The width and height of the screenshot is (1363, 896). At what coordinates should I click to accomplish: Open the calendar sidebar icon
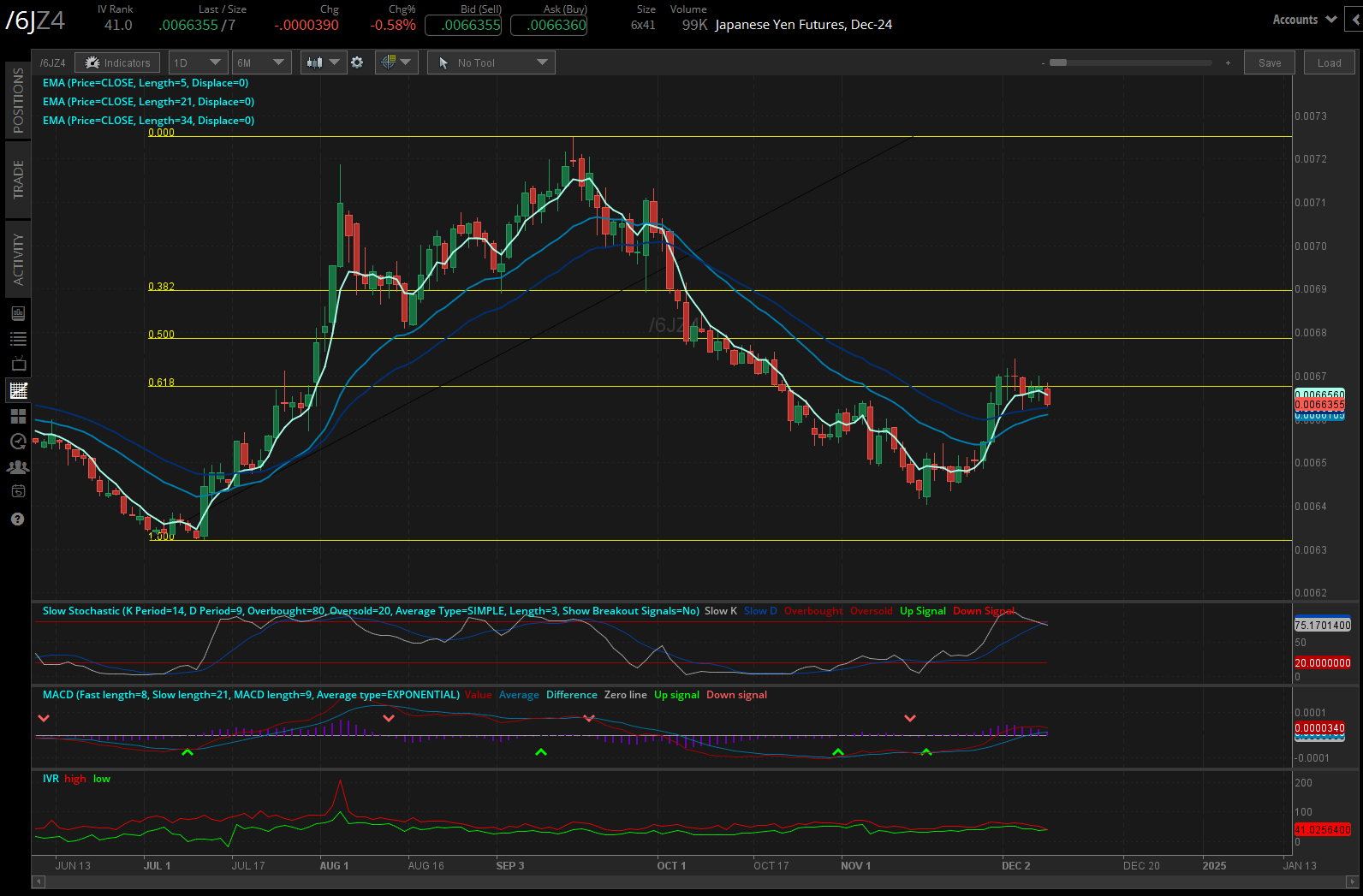tap(18, 491)
